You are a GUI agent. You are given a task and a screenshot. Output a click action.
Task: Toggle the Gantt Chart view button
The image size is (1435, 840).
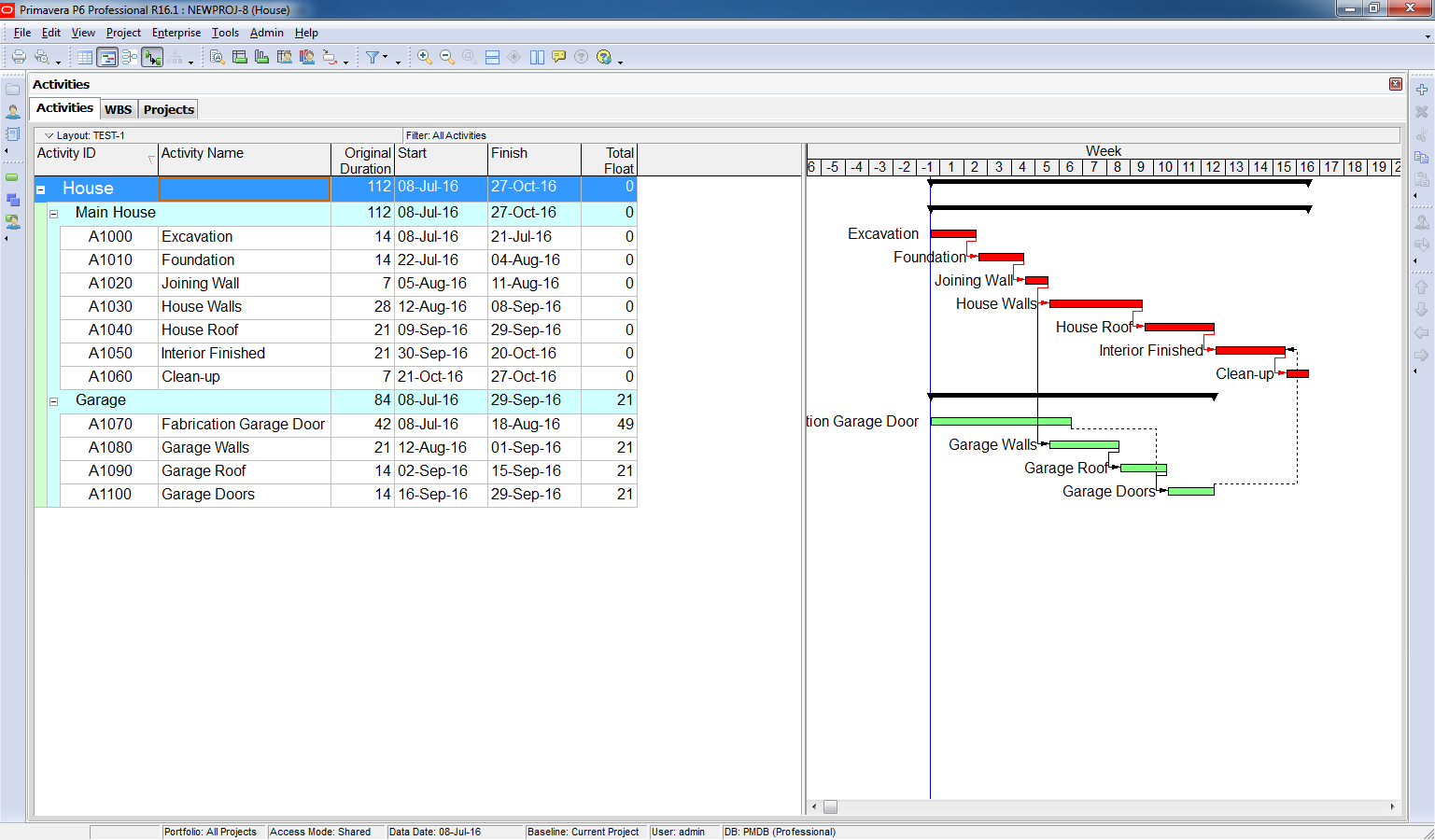pos(107,57)
